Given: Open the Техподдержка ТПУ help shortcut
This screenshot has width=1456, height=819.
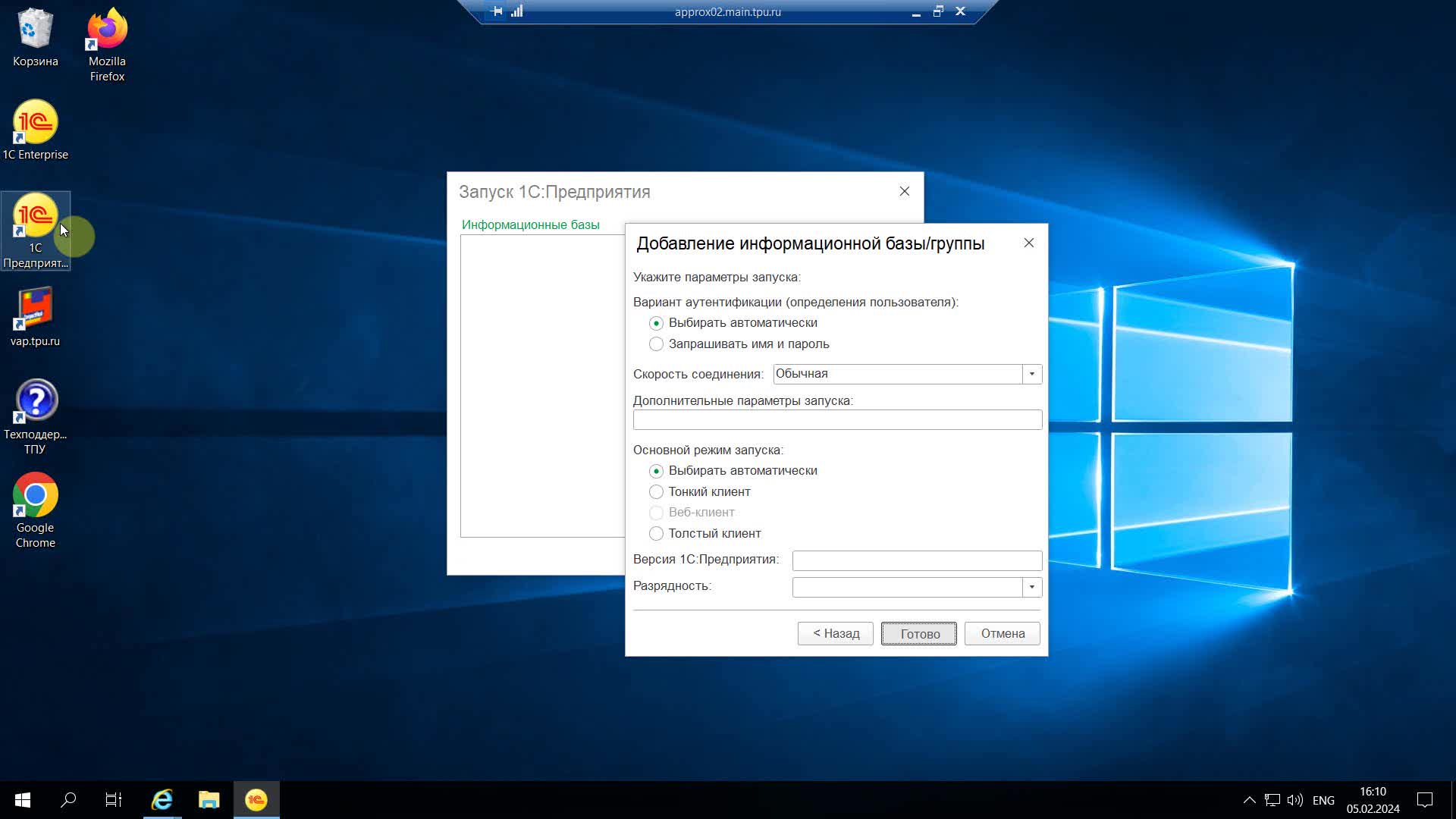Looking at the screenshot, I should point(35,417).
